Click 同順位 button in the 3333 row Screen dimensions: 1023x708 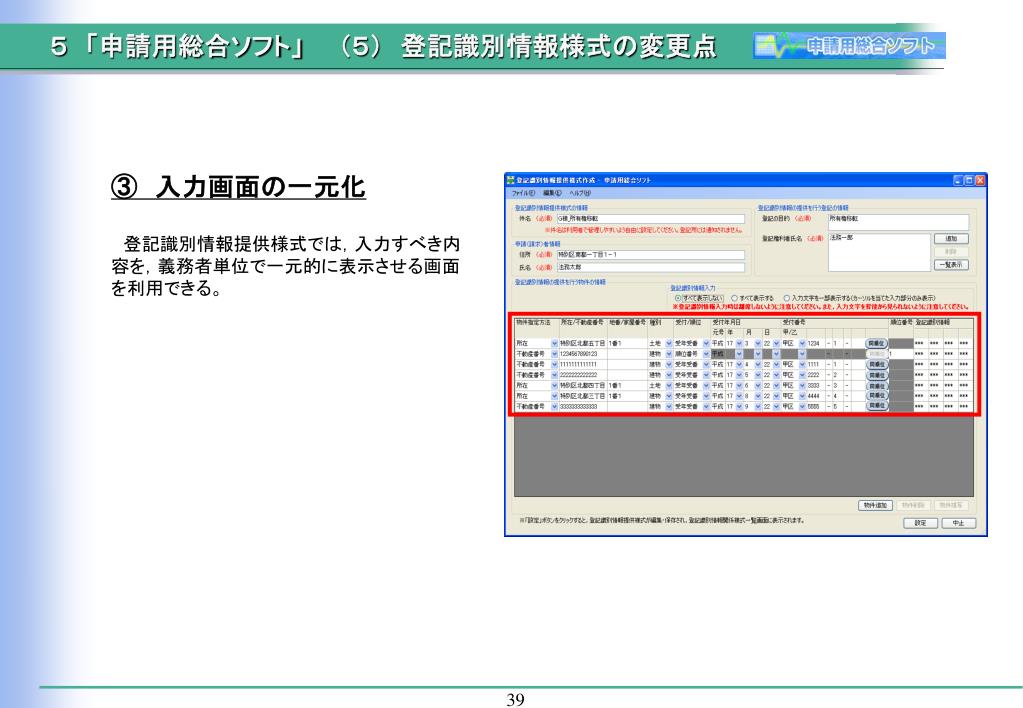tap(877, 386)
